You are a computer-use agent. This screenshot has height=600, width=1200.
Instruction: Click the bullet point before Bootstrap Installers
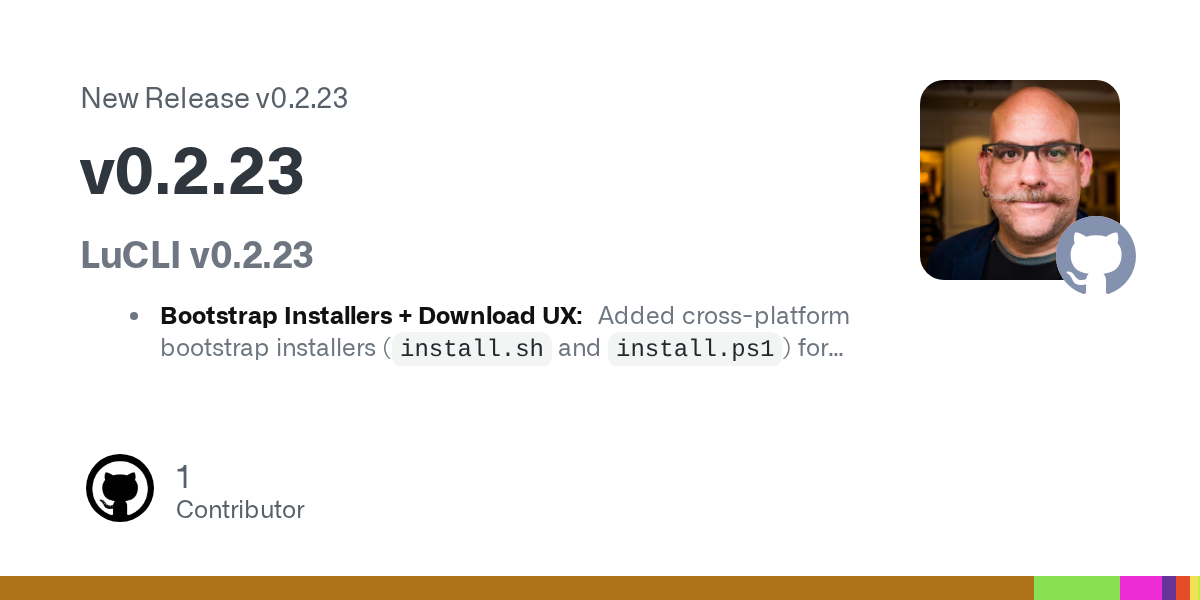click(134, 316)
